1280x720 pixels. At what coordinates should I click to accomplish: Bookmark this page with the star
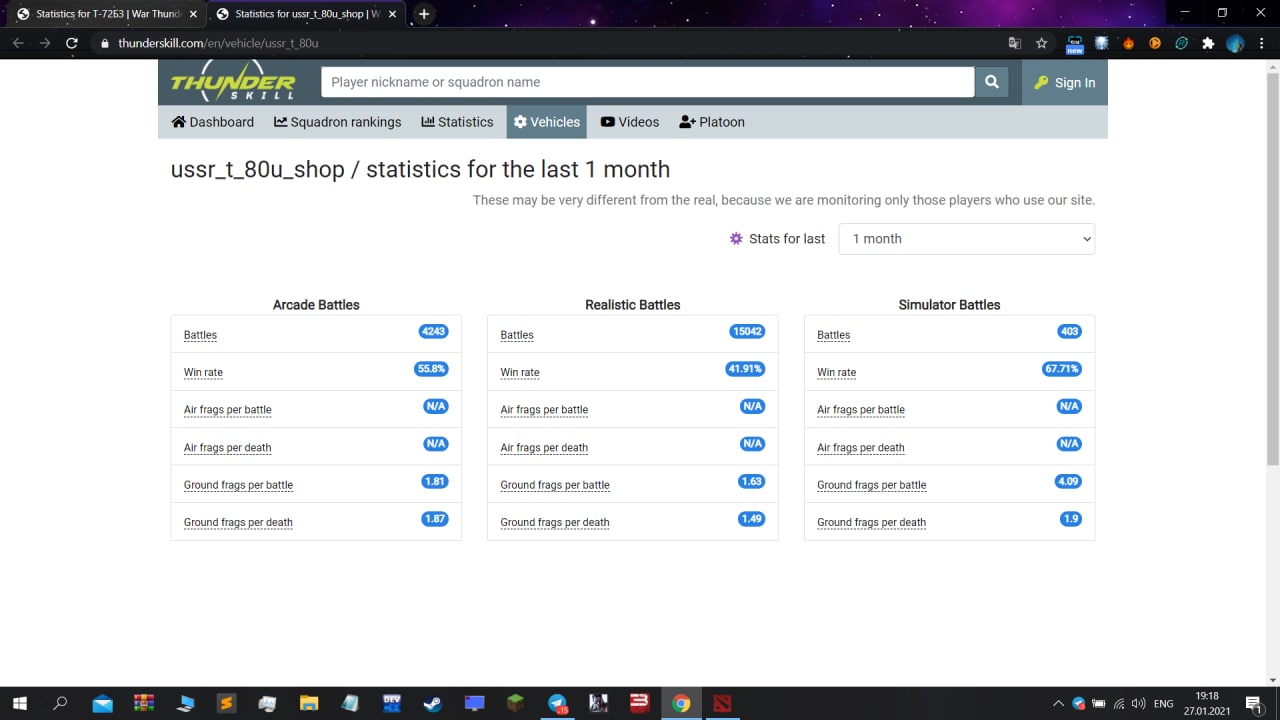pyautogui.click(x=1042, y=43)
